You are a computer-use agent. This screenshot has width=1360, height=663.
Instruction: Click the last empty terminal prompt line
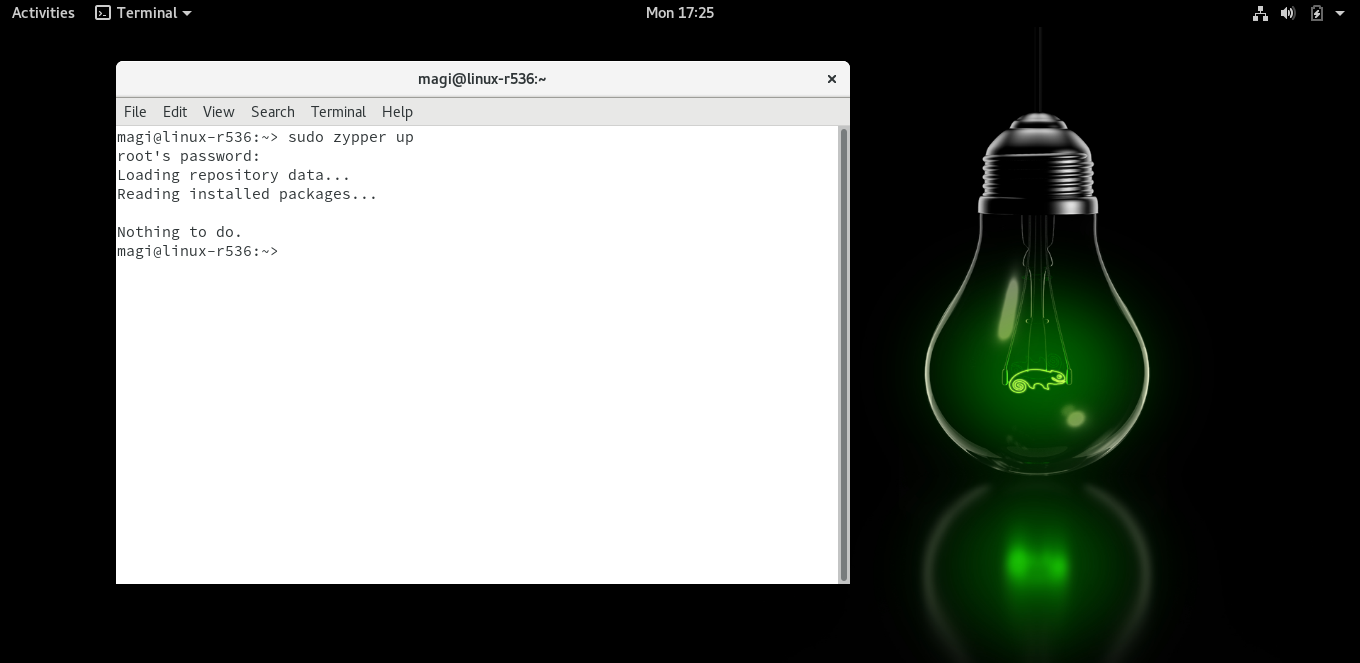click(198, 251)
